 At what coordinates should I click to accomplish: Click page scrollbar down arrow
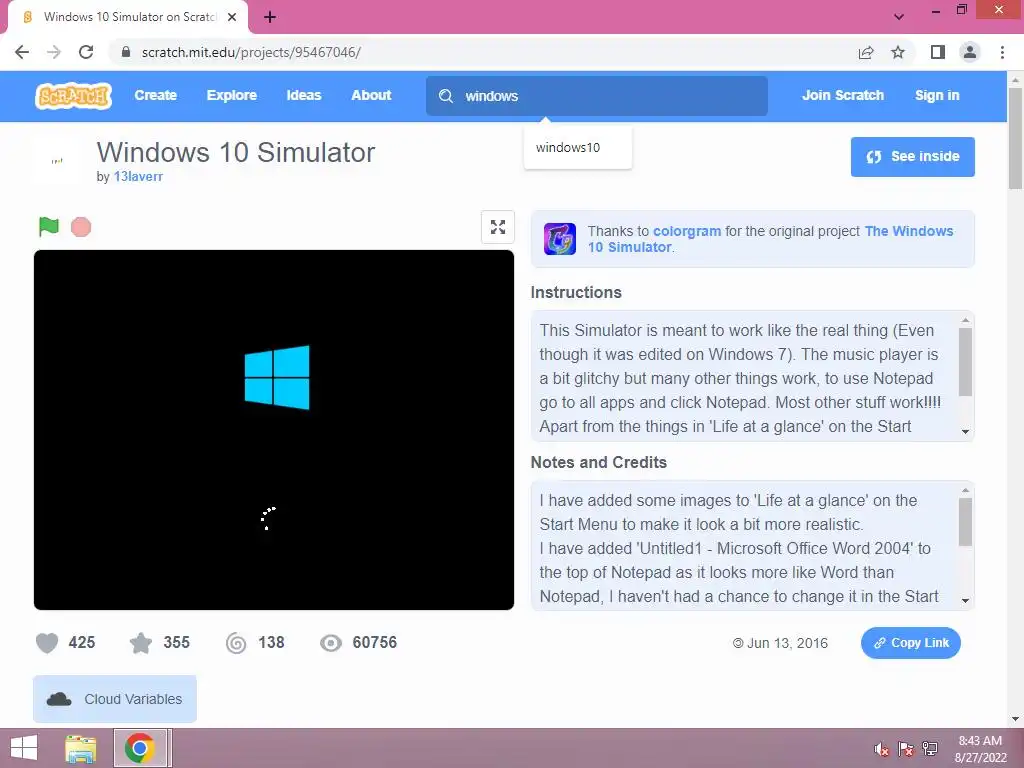1015,719
